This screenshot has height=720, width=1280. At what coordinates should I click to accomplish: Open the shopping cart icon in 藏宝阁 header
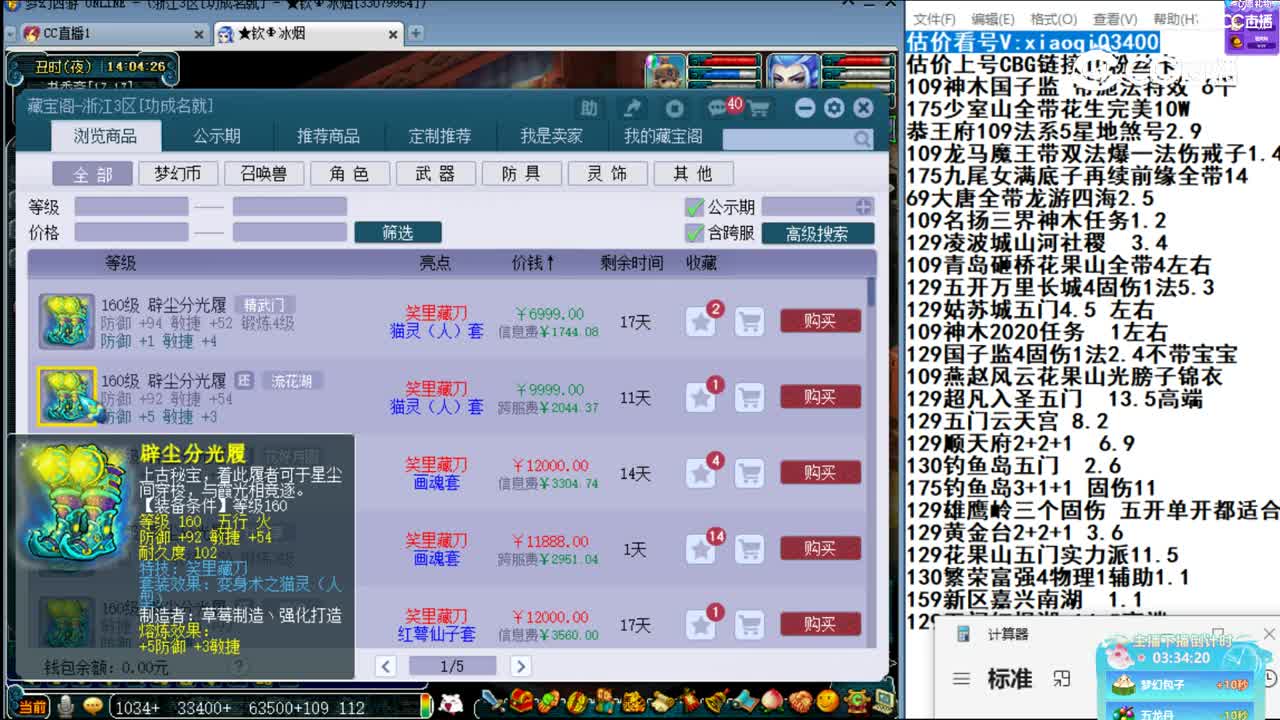tap(759, 108)
